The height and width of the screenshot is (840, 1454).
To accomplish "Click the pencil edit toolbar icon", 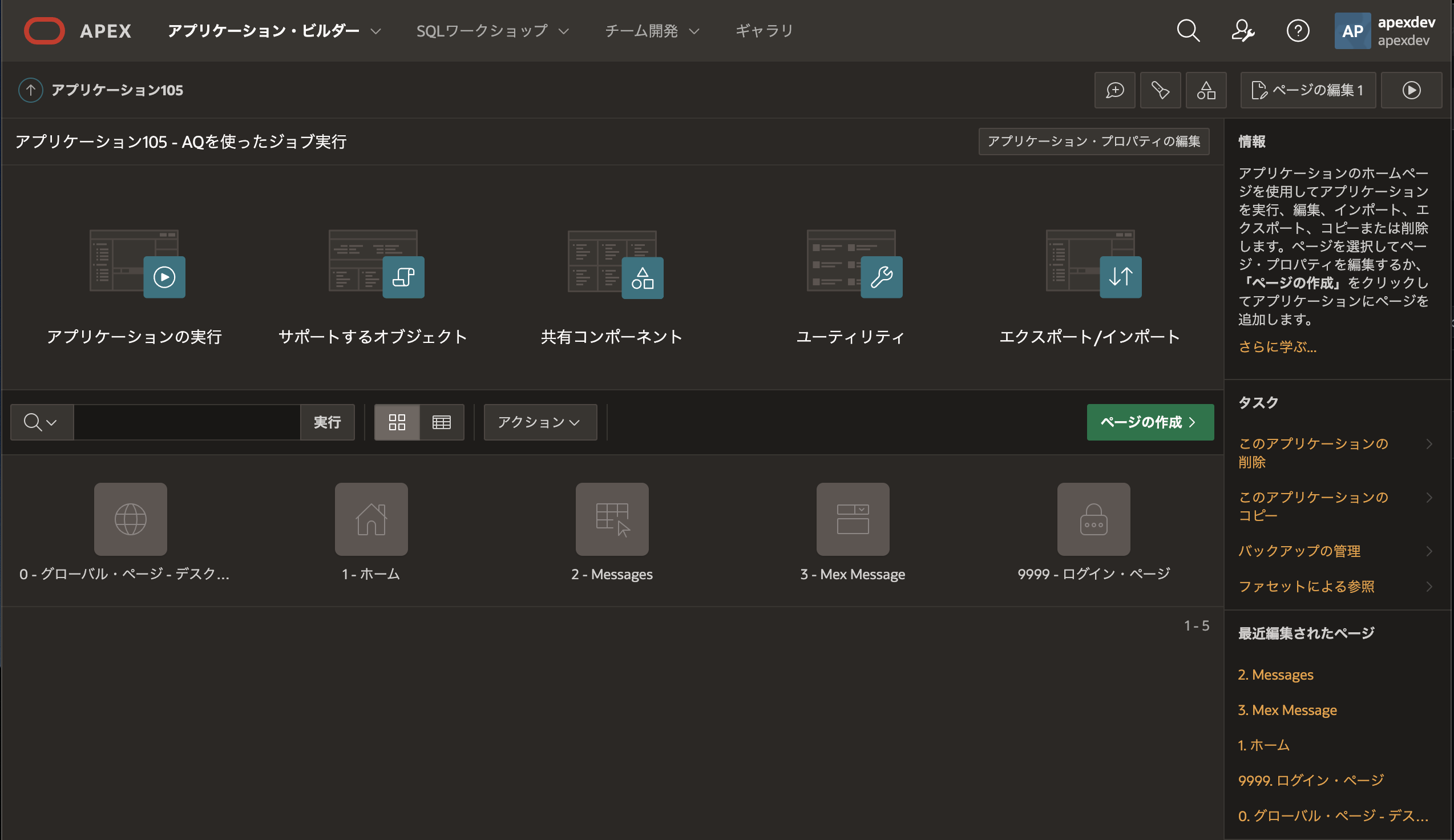I will (x=1160, y=90).
